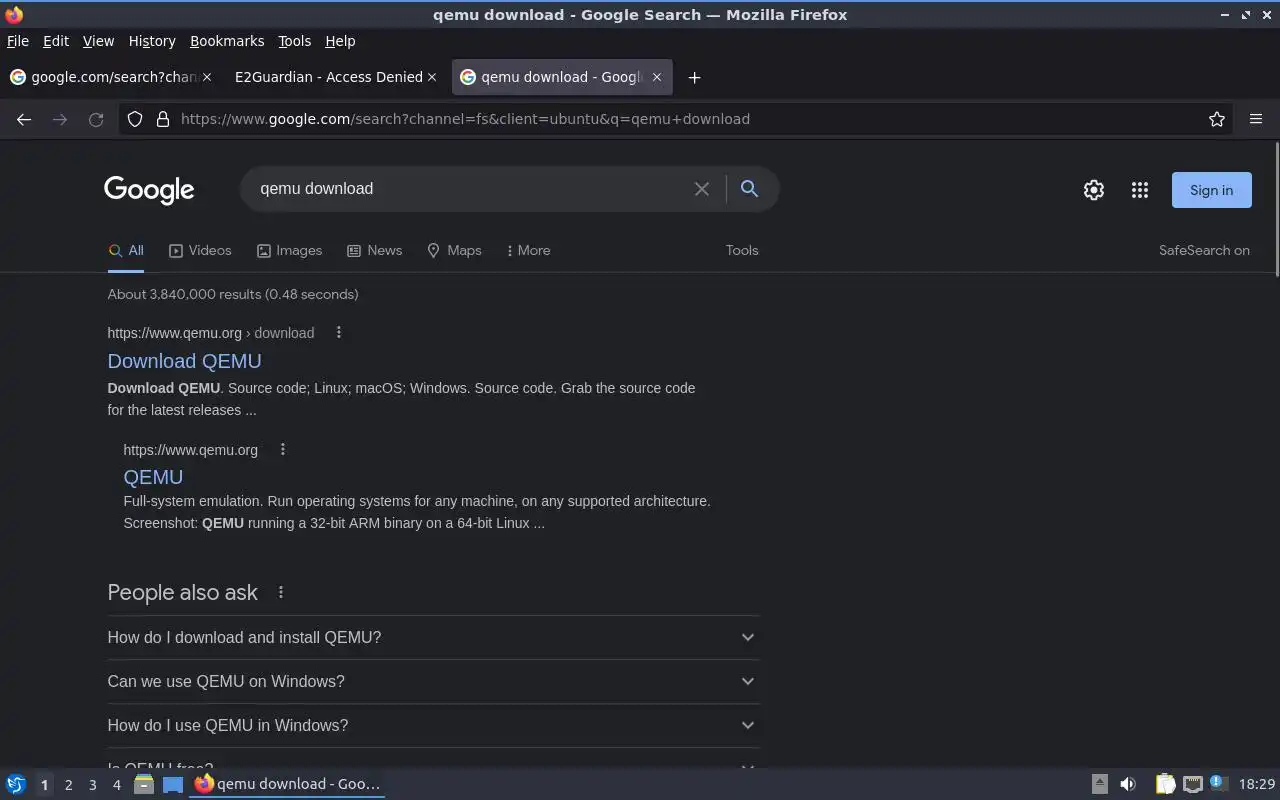Viewport: 1280px width, 800px height.
Task: Select the Videos search tab
Action: coord(200,250)
